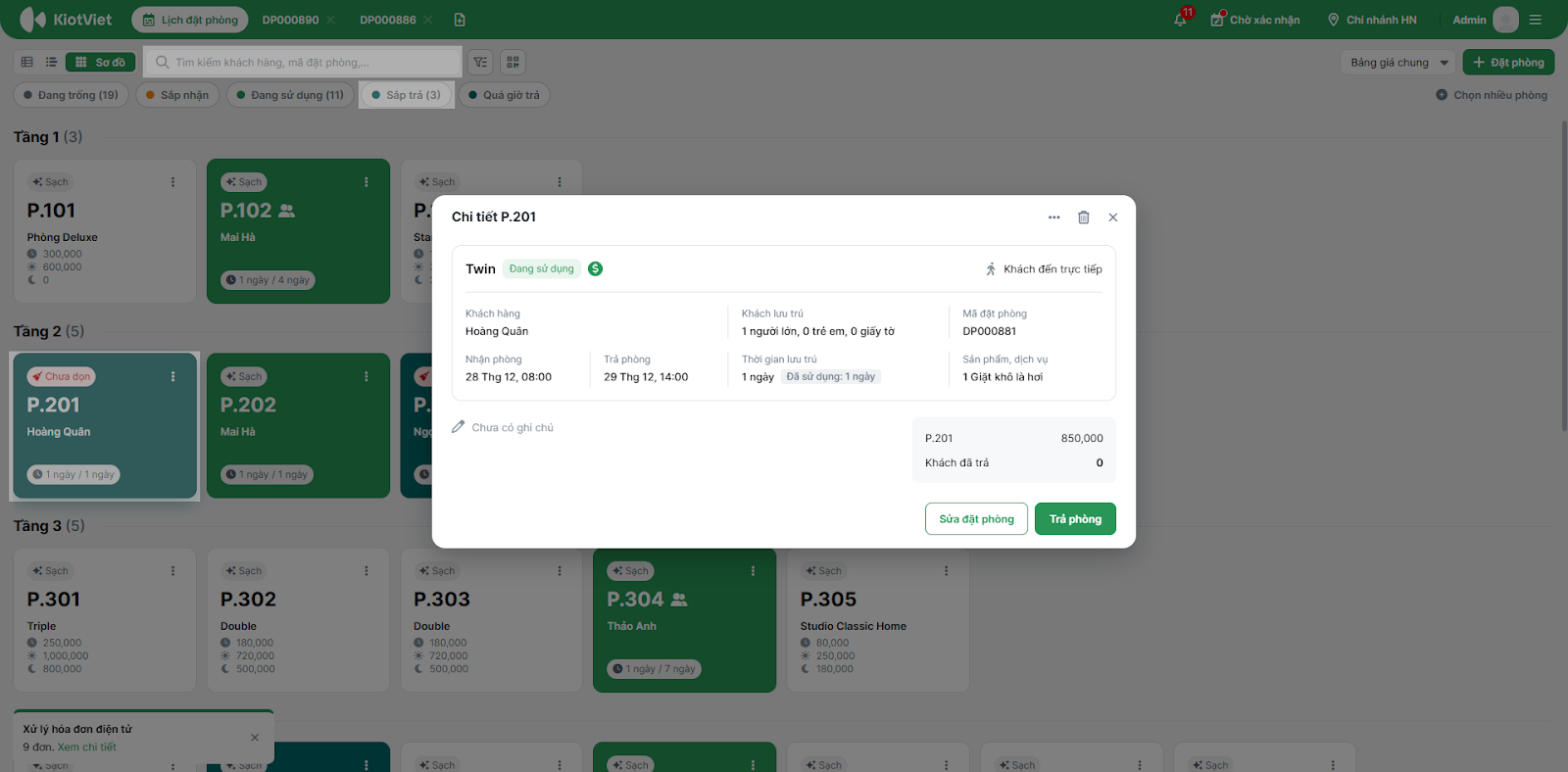Open room card P.305 Studio Classic Home

pos(878,620)
